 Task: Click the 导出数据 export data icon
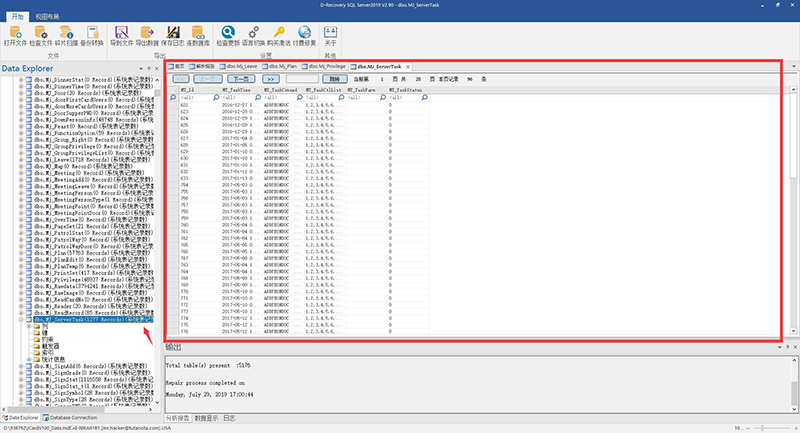point(147,36)
